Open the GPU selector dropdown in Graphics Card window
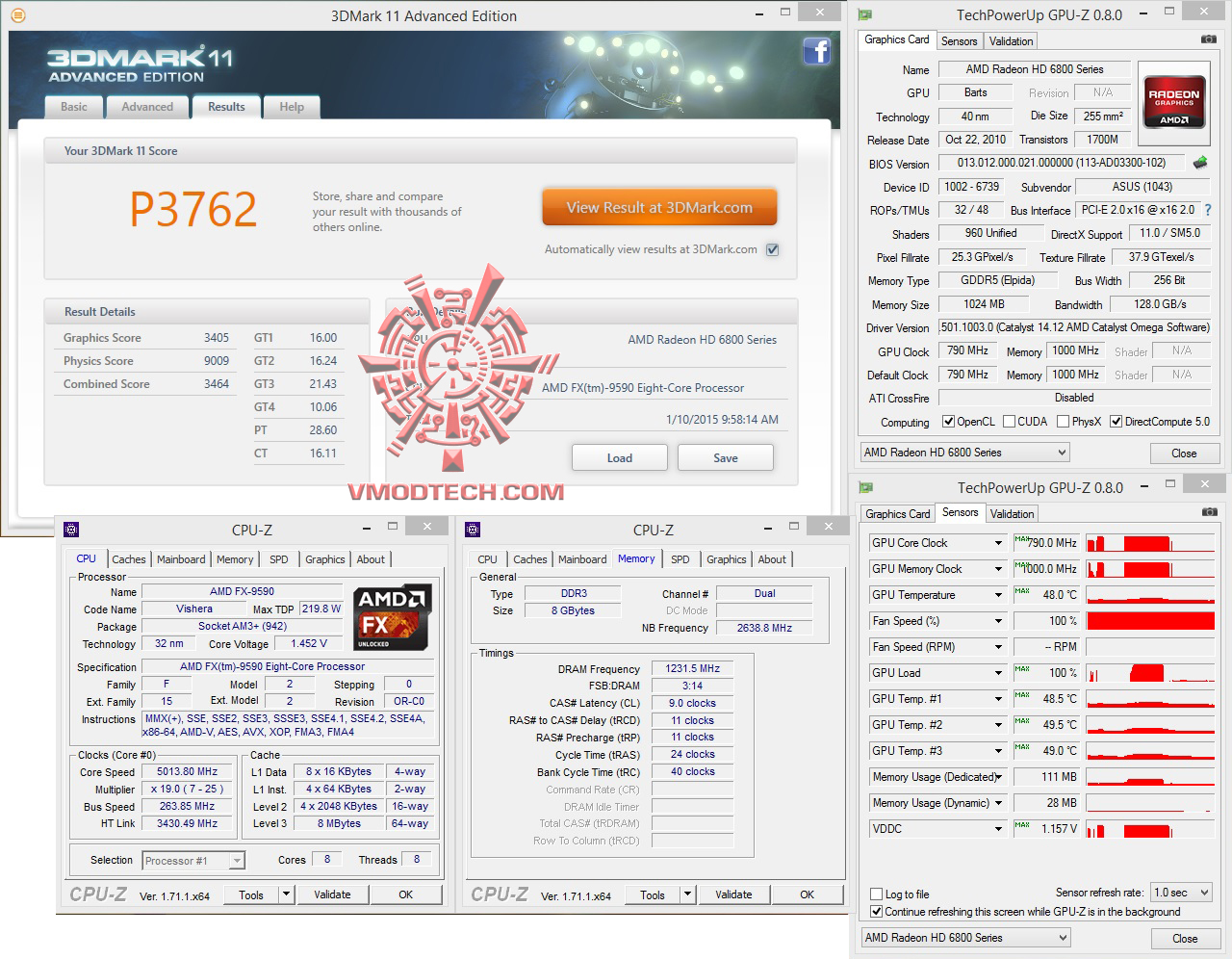 [x=964, y=453]
